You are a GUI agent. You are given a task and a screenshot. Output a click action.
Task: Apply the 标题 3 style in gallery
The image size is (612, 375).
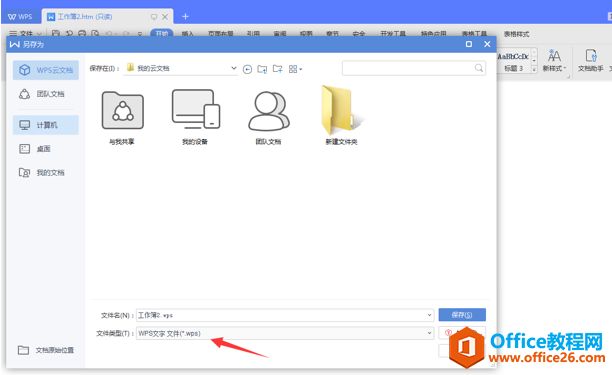tap(513, 62)
